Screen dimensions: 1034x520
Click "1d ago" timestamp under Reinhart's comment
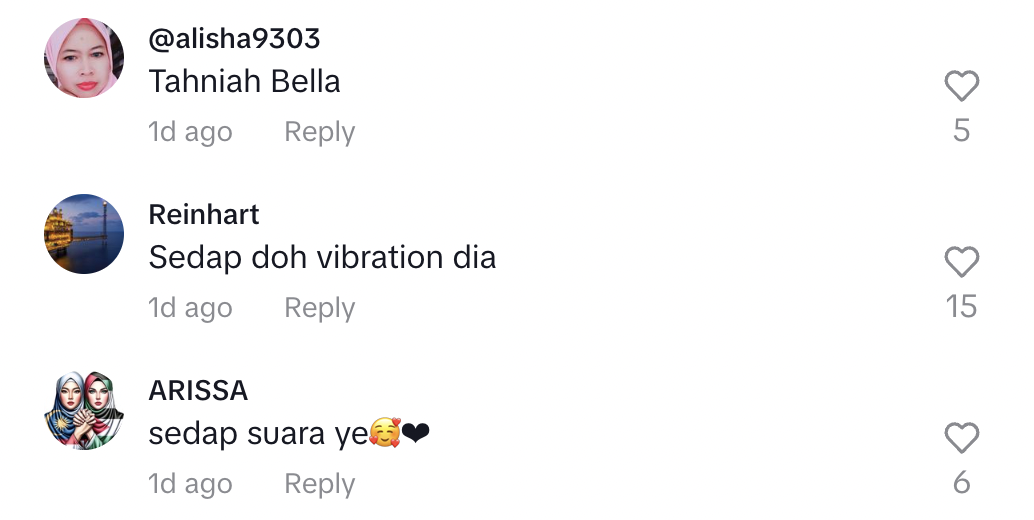coord(190,308)
